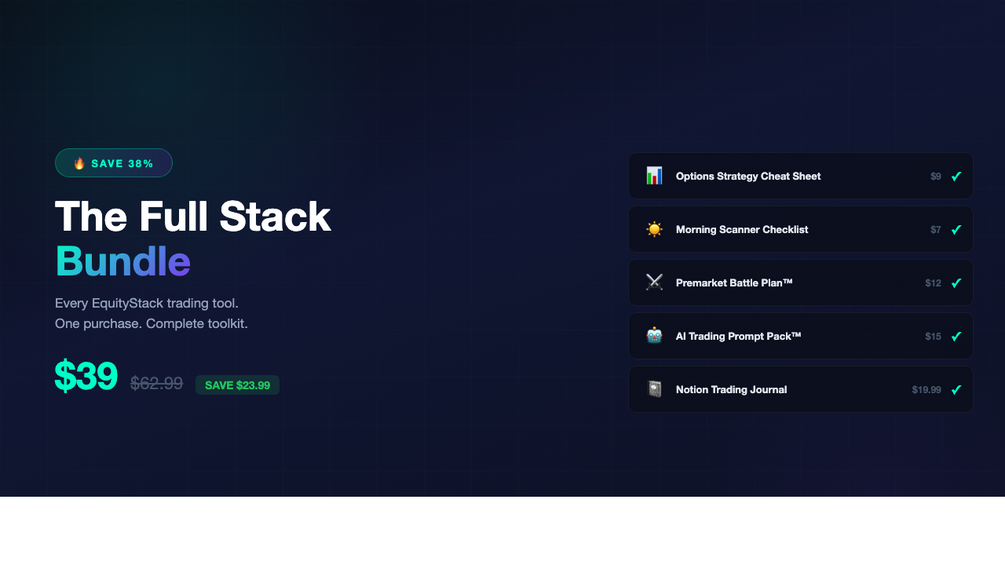Select the Morning Scanner Checklist title
Screen dimensions: 1005x565
click(x=742, y=229)
